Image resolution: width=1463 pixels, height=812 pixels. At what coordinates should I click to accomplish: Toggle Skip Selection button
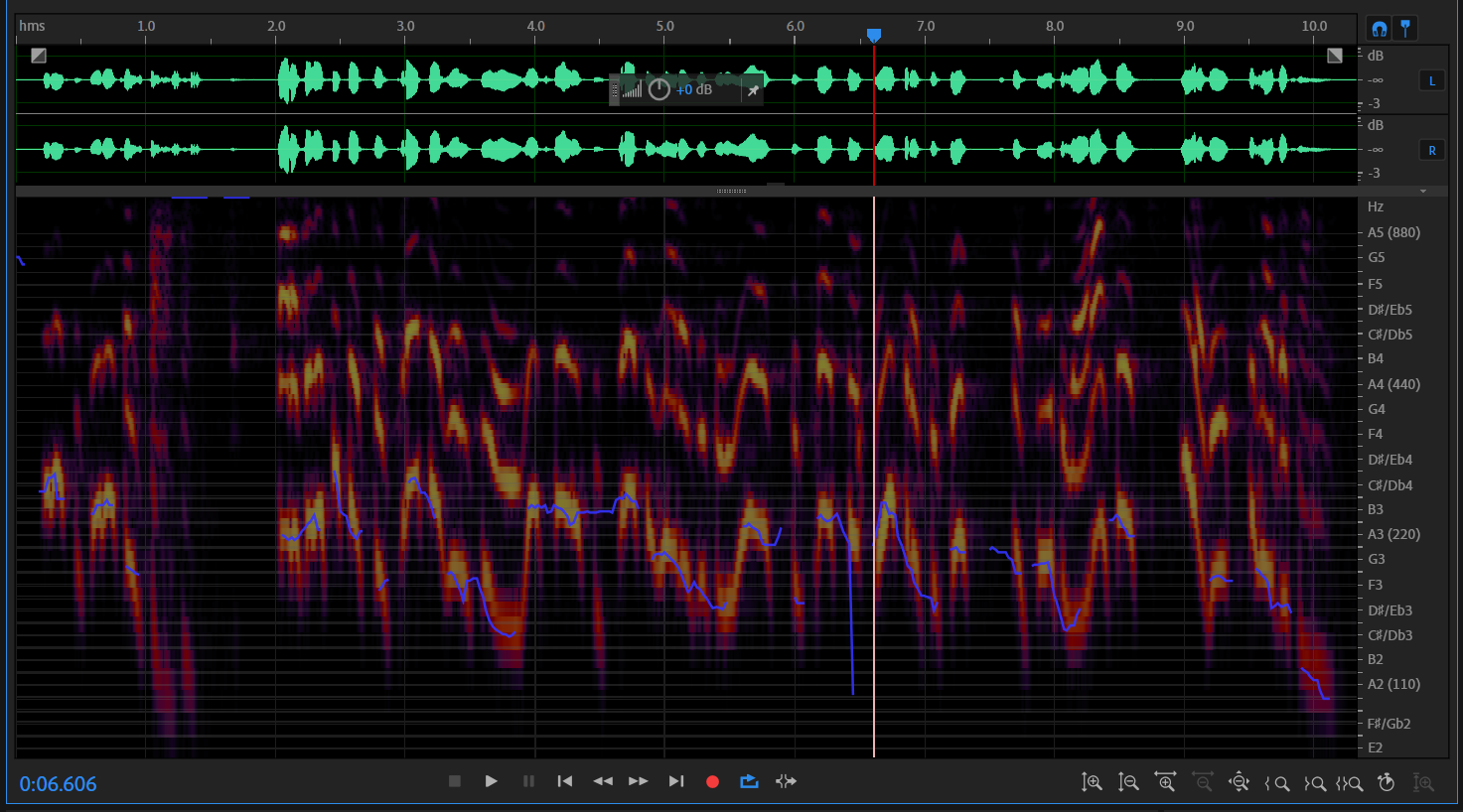(x=786, y=781)
